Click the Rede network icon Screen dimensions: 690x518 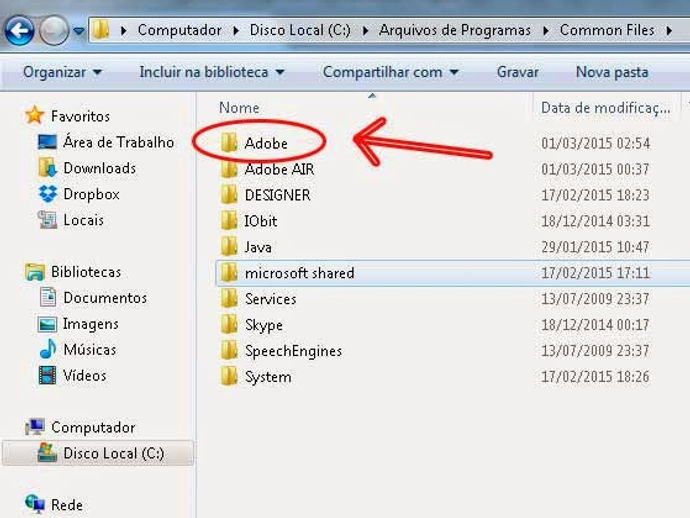pyautogui.click(x=35, y=504)
